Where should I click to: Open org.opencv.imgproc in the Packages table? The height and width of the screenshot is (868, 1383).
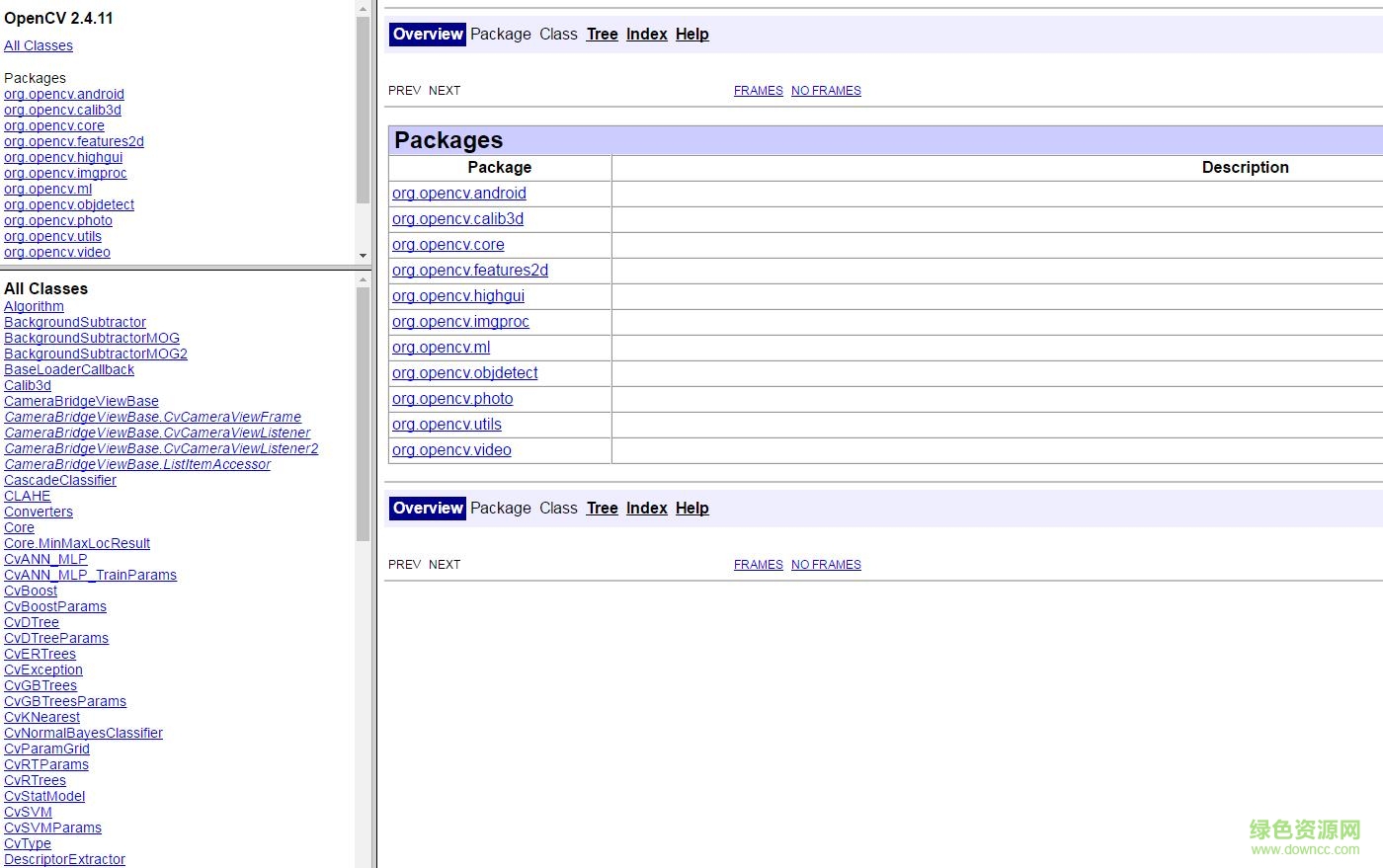click(460, 322)
